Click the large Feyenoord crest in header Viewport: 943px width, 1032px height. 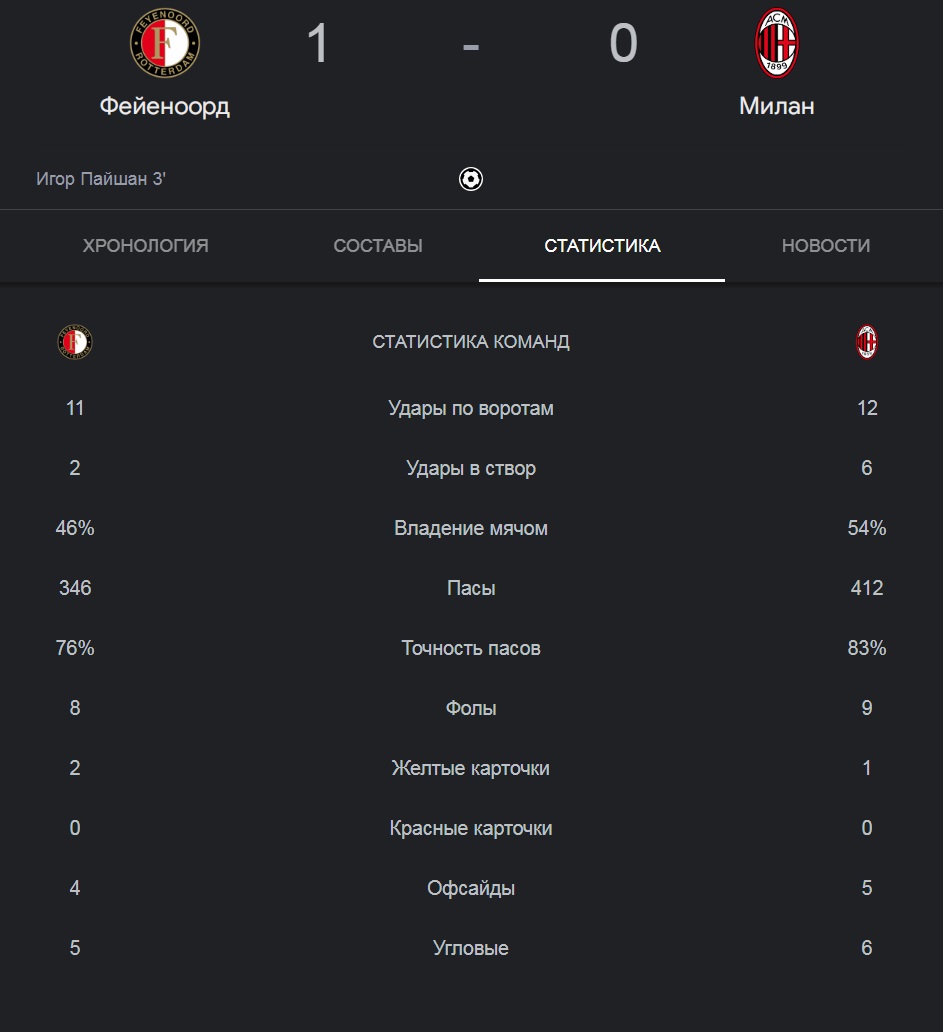[x=165, y=43]
